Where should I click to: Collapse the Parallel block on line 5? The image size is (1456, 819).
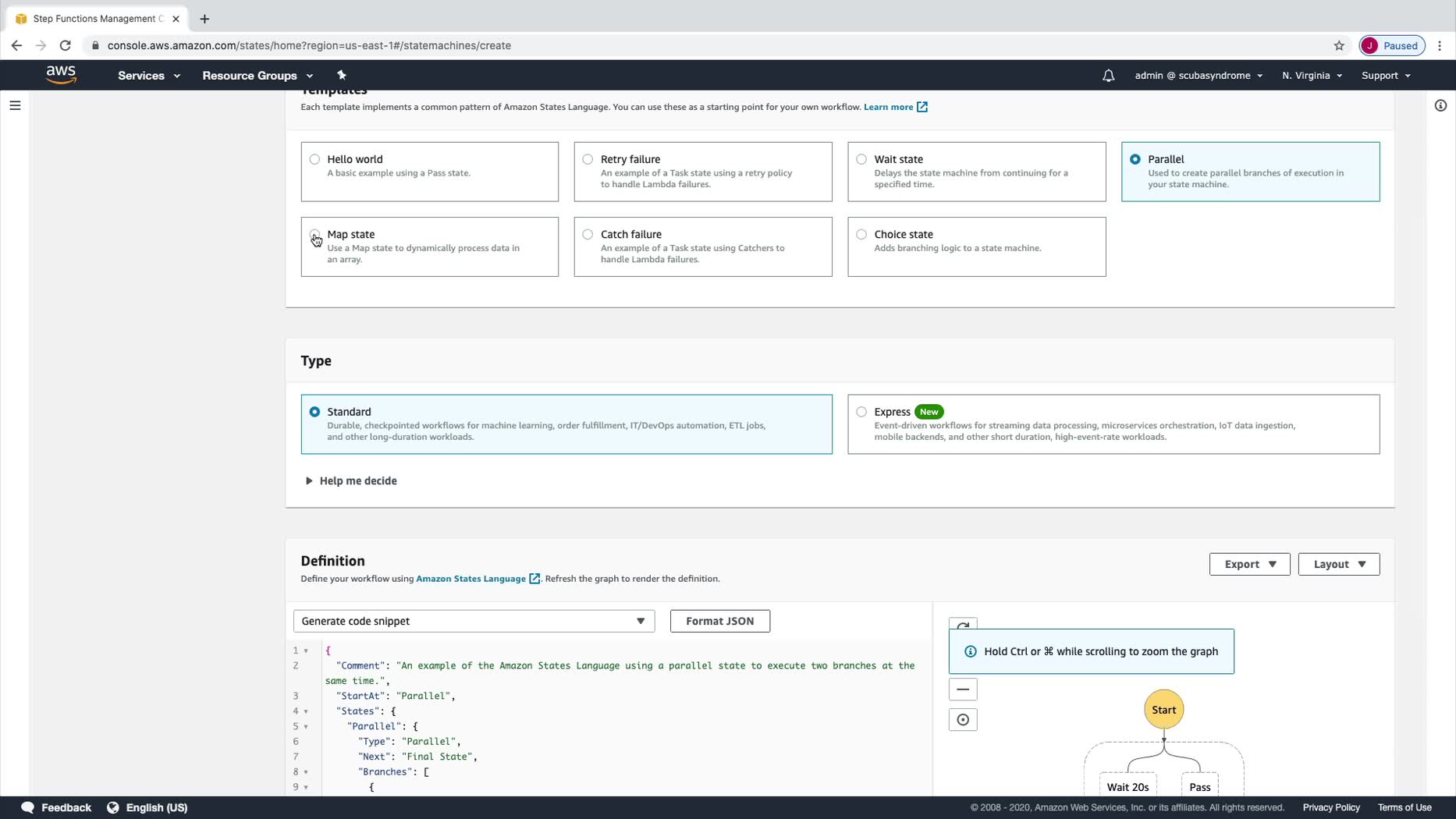point(306,726)
